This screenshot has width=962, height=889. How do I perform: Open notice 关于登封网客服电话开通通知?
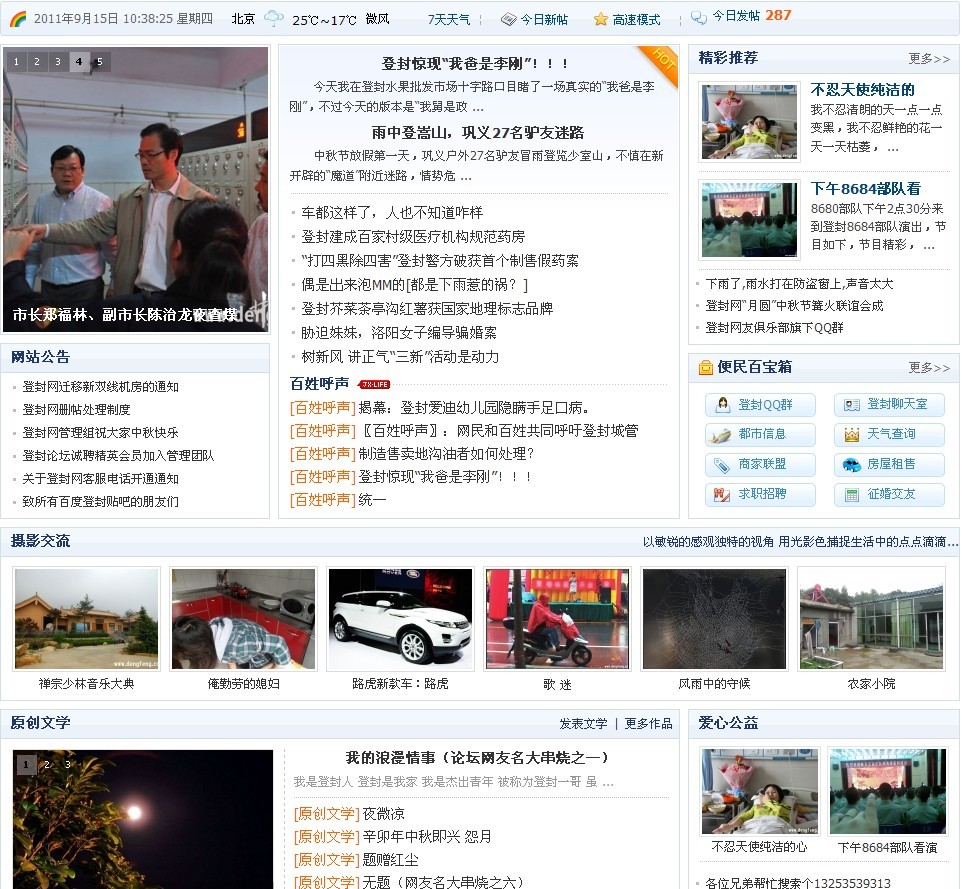click(x=101, y=479)
